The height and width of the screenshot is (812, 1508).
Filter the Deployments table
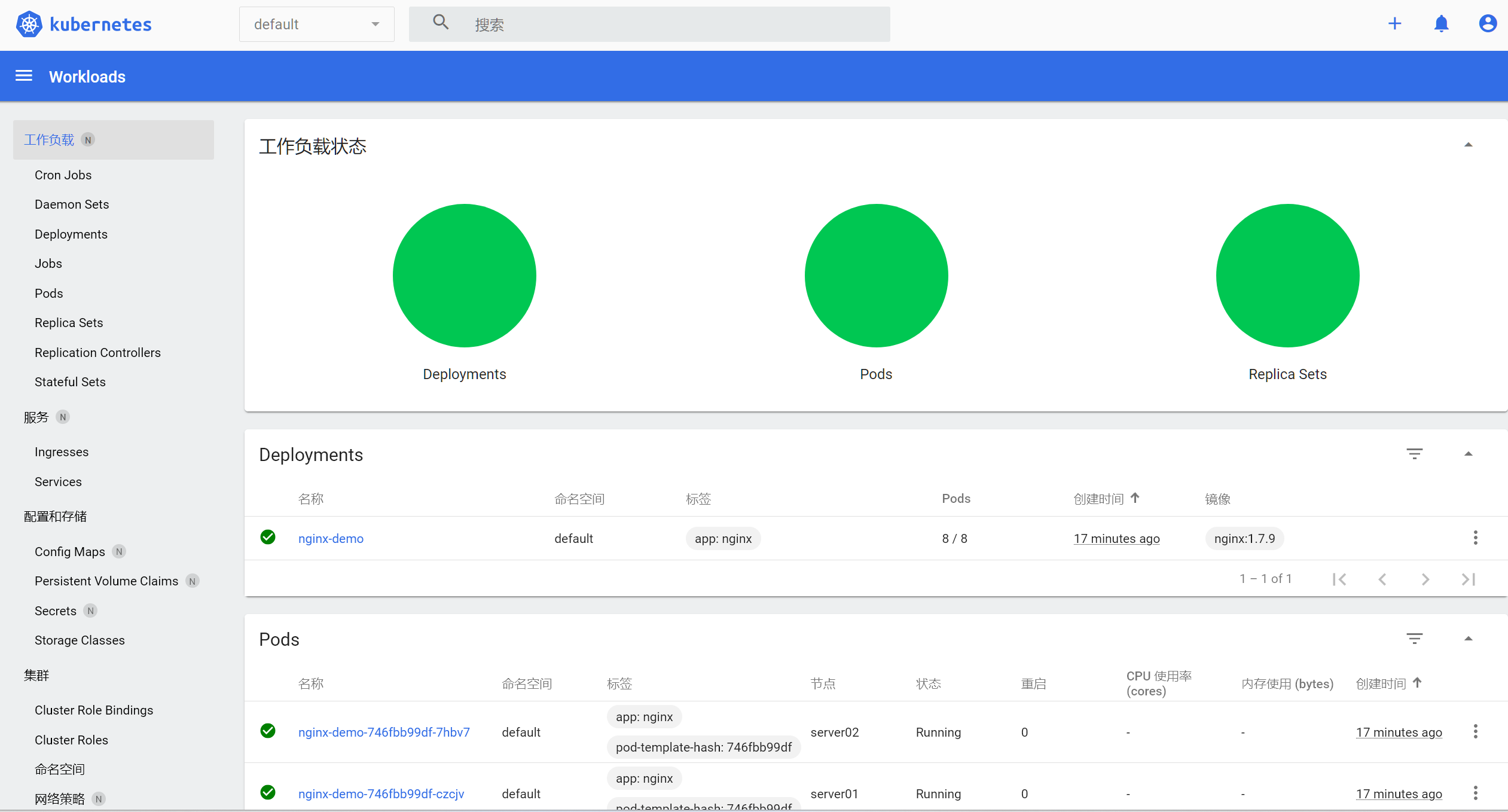(1414, 454)
